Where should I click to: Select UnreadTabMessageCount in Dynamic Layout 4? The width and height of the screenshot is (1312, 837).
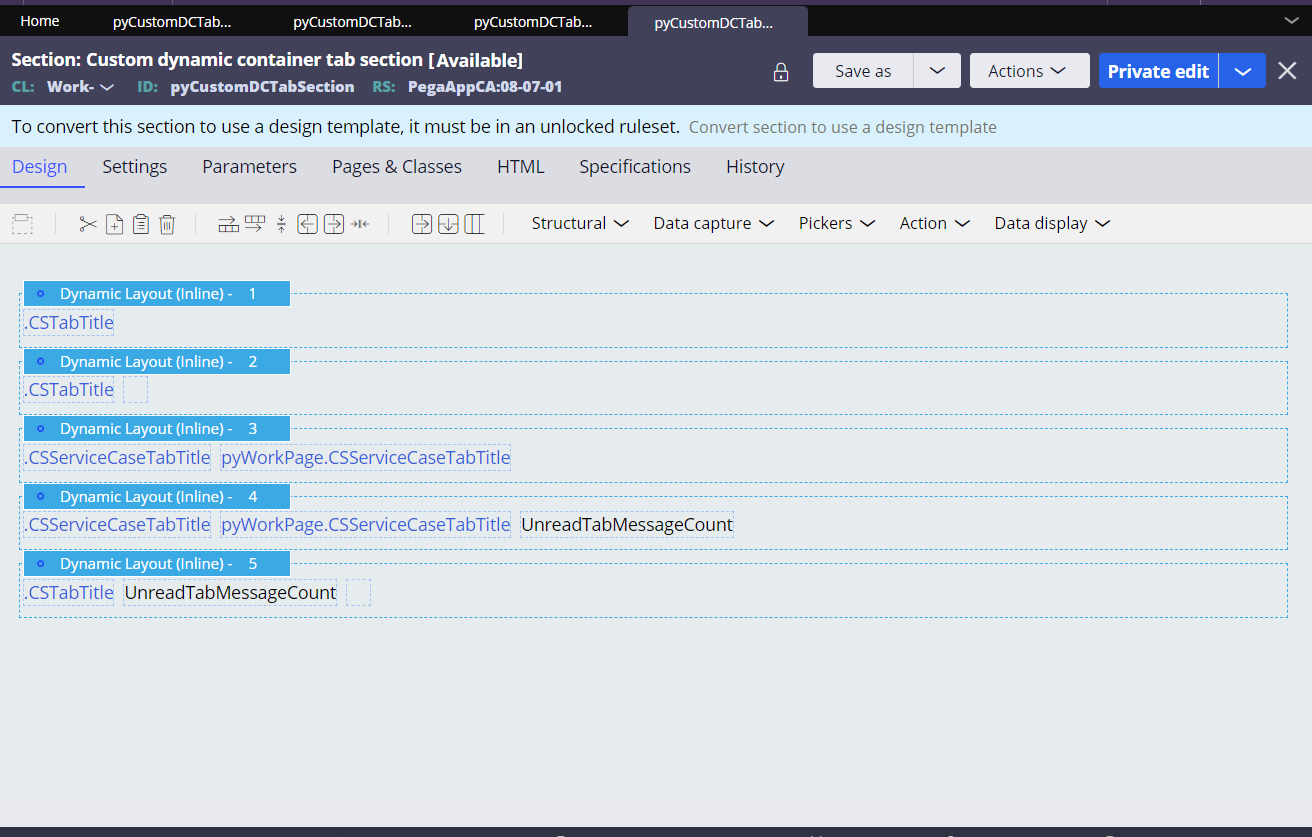point(627,524)
